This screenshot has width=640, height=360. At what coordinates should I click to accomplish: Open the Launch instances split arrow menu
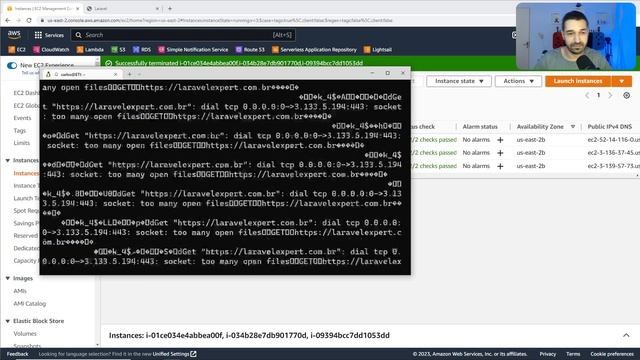(621, 81)
